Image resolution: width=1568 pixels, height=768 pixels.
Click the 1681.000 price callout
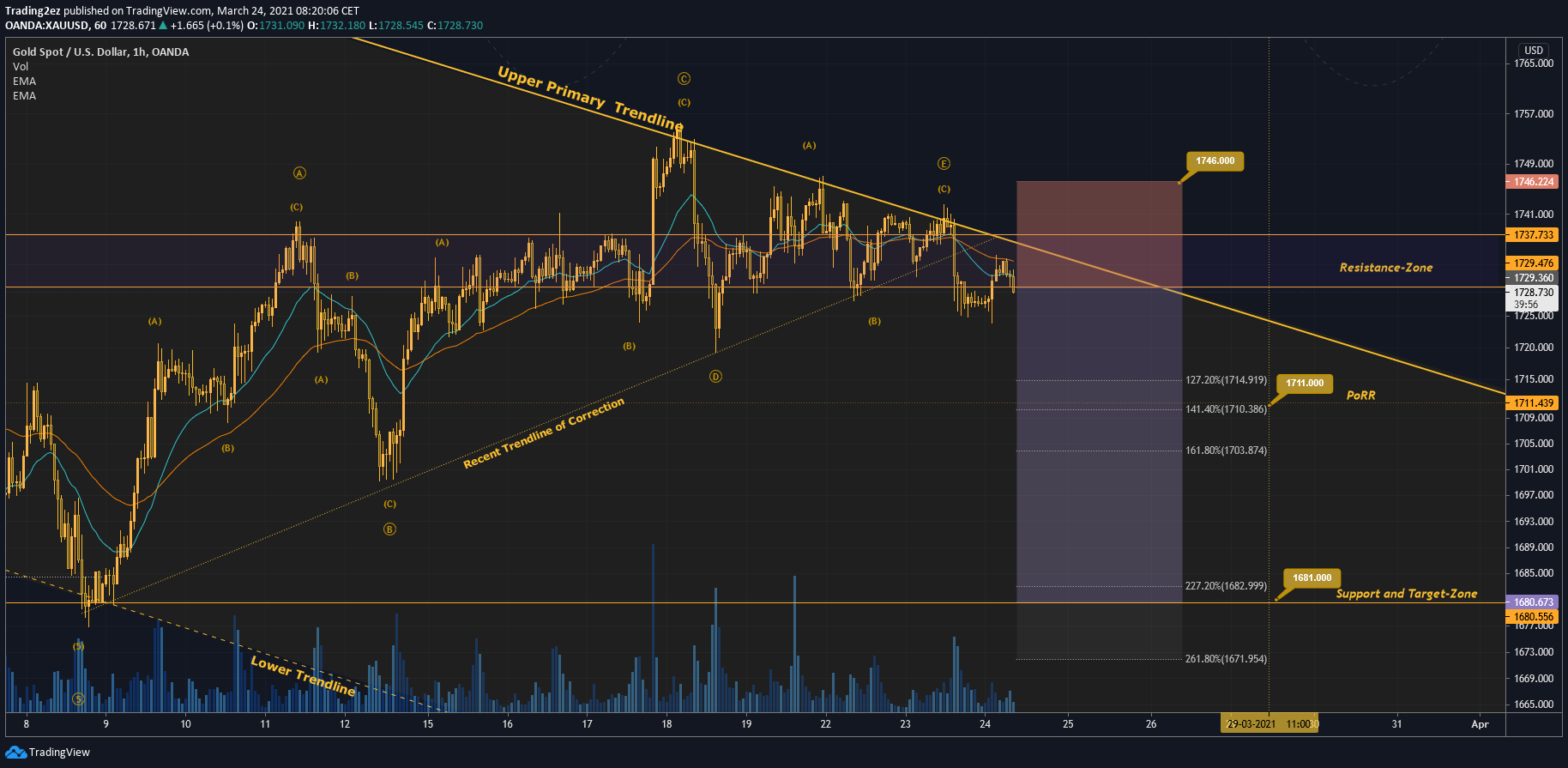click(x=1312, y=578)
